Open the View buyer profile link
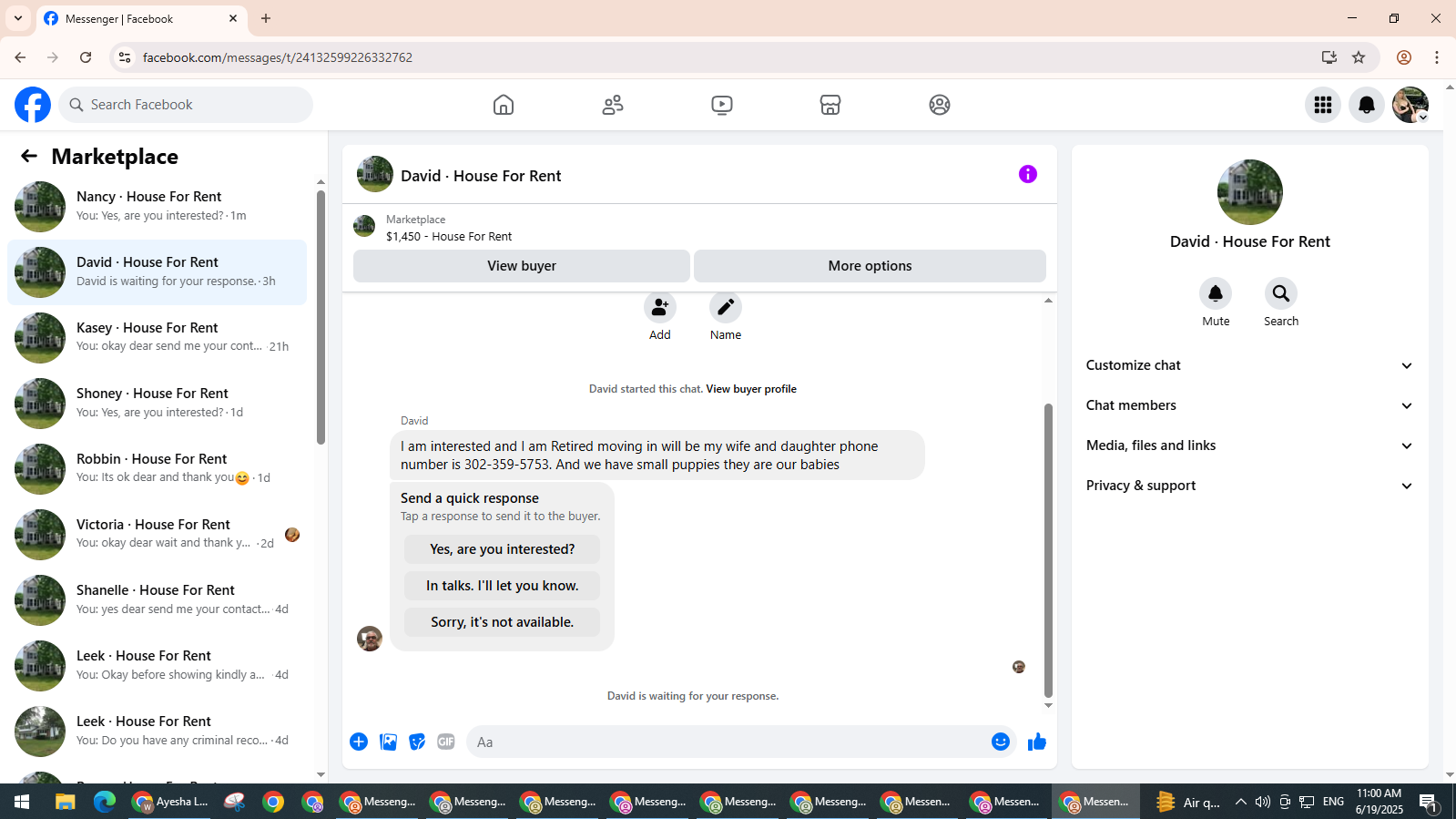1456x819 pixels. click(x=751, y=389)
